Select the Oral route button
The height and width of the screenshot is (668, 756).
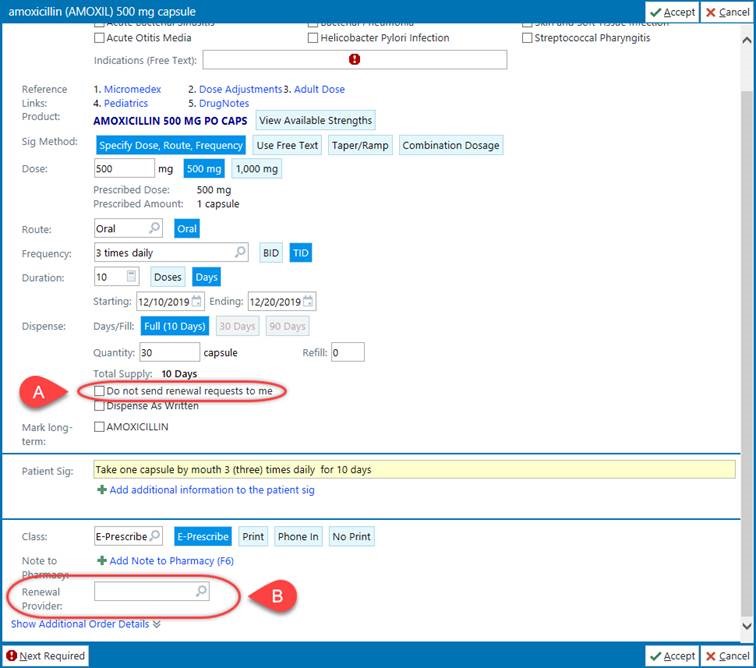[187, 229]
